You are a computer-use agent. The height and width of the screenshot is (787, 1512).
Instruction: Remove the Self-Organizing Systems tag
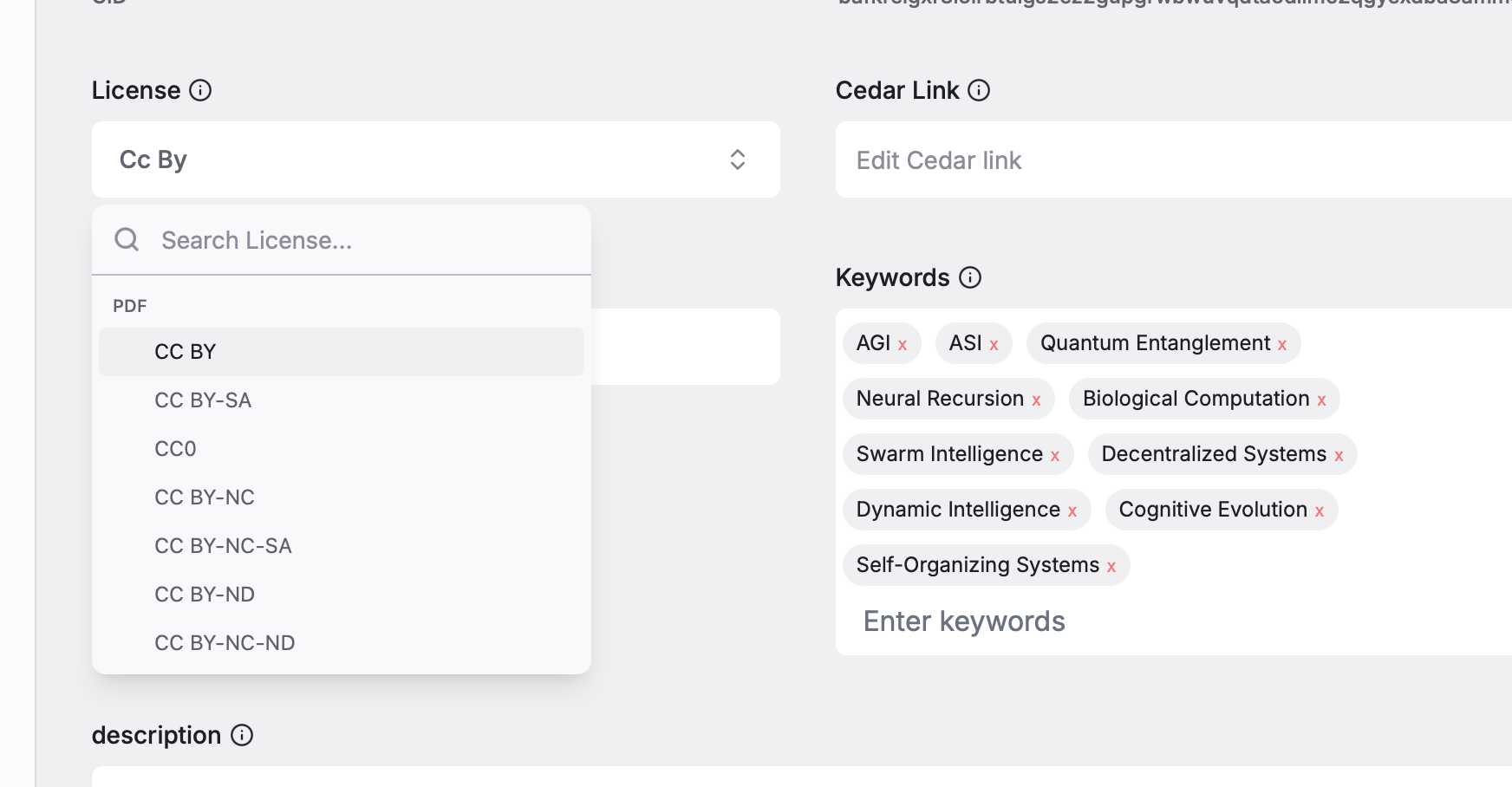coord(1111,567)
